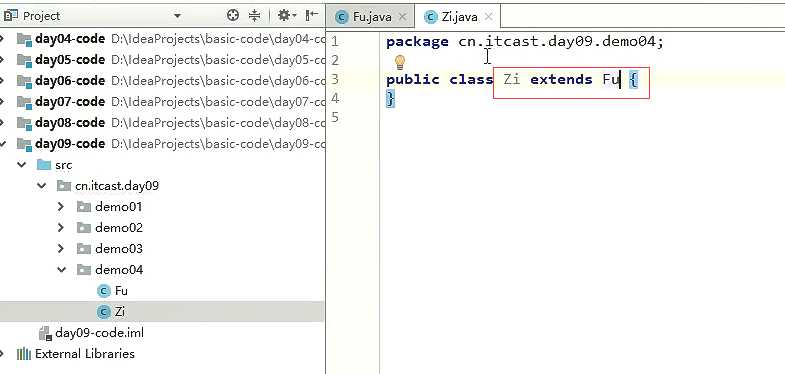785x374 pixels.
Task: Click the closing brace on line 4
Action: tap(390, 99)
